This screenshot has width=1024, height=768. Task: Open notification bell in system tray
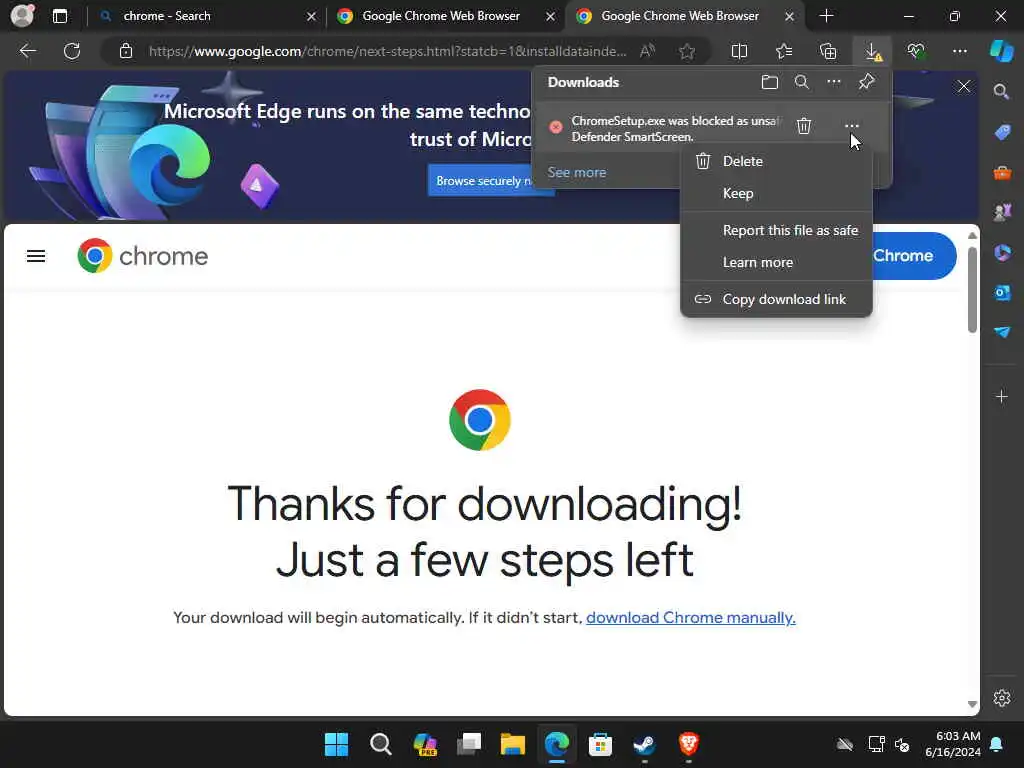[997, 744]
